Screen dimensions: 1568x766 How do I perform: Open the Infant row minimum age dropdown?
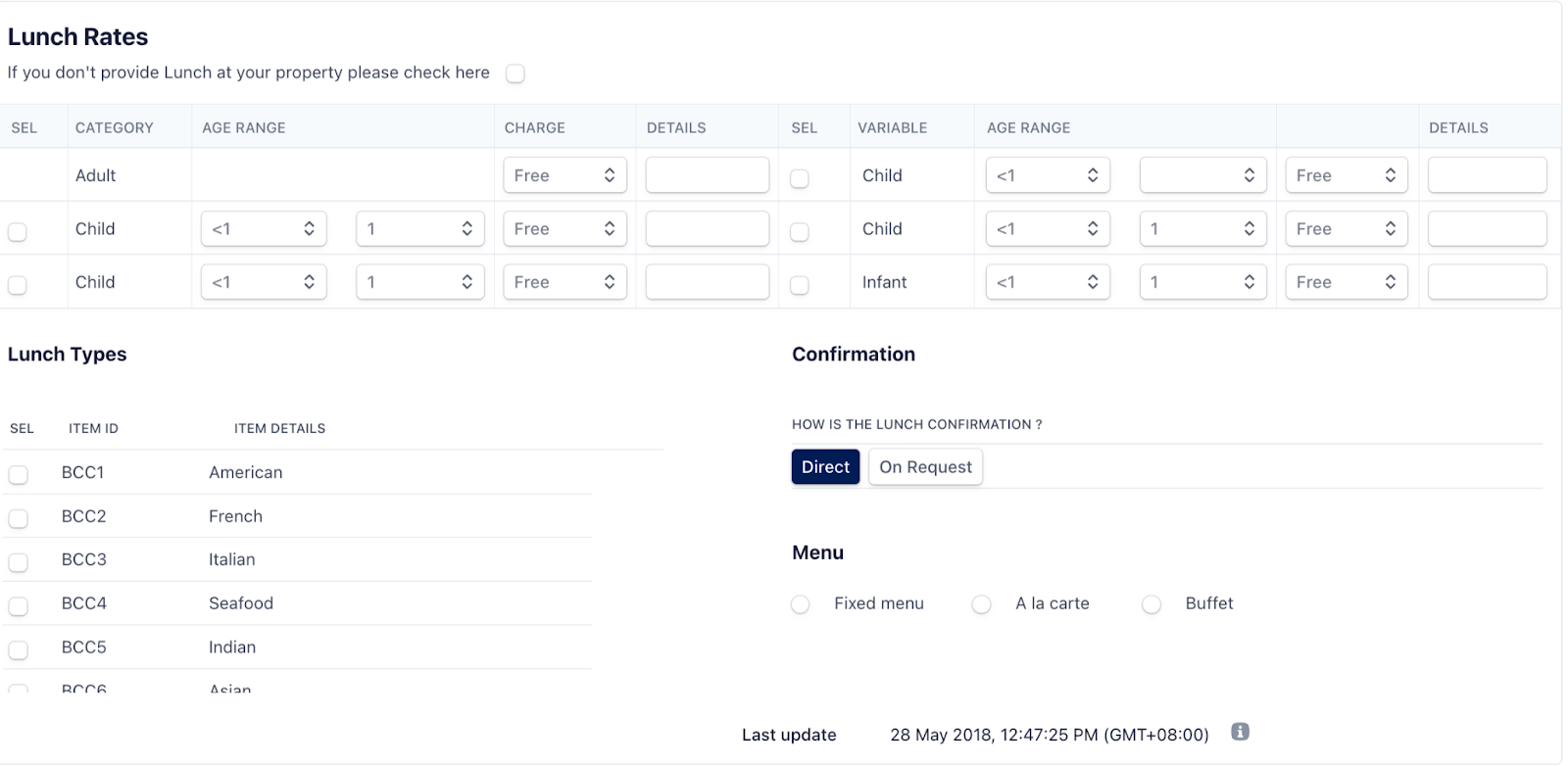[x=1047, y=282]
